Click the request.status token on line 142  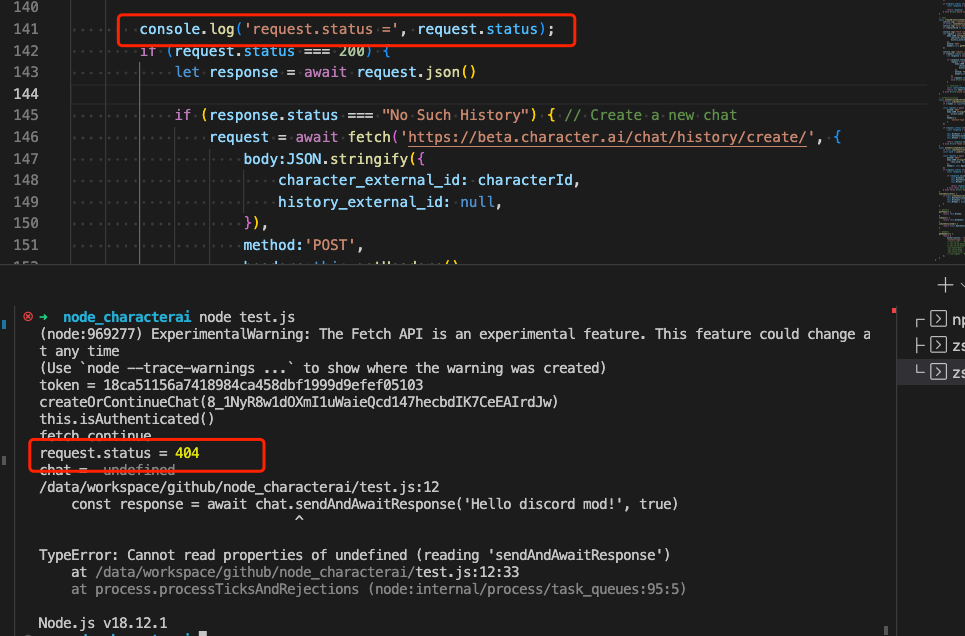click(x=234, y=50)
